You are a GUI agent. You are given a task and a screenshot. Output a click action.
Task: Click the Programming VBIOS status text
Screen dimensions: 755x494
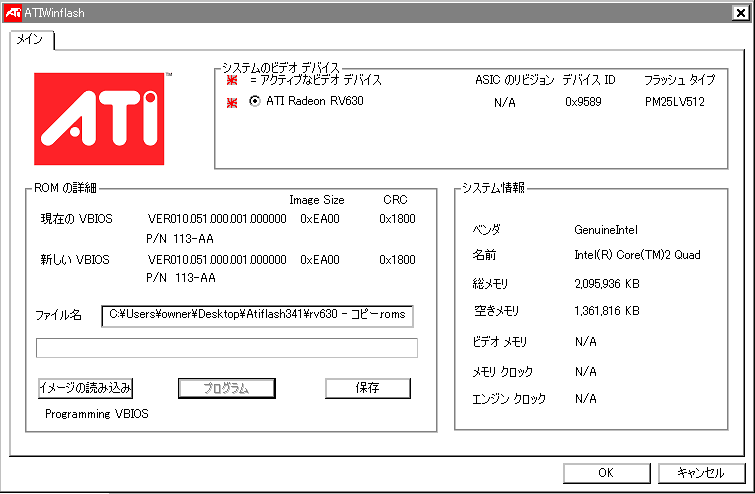[x=97, y=414]
